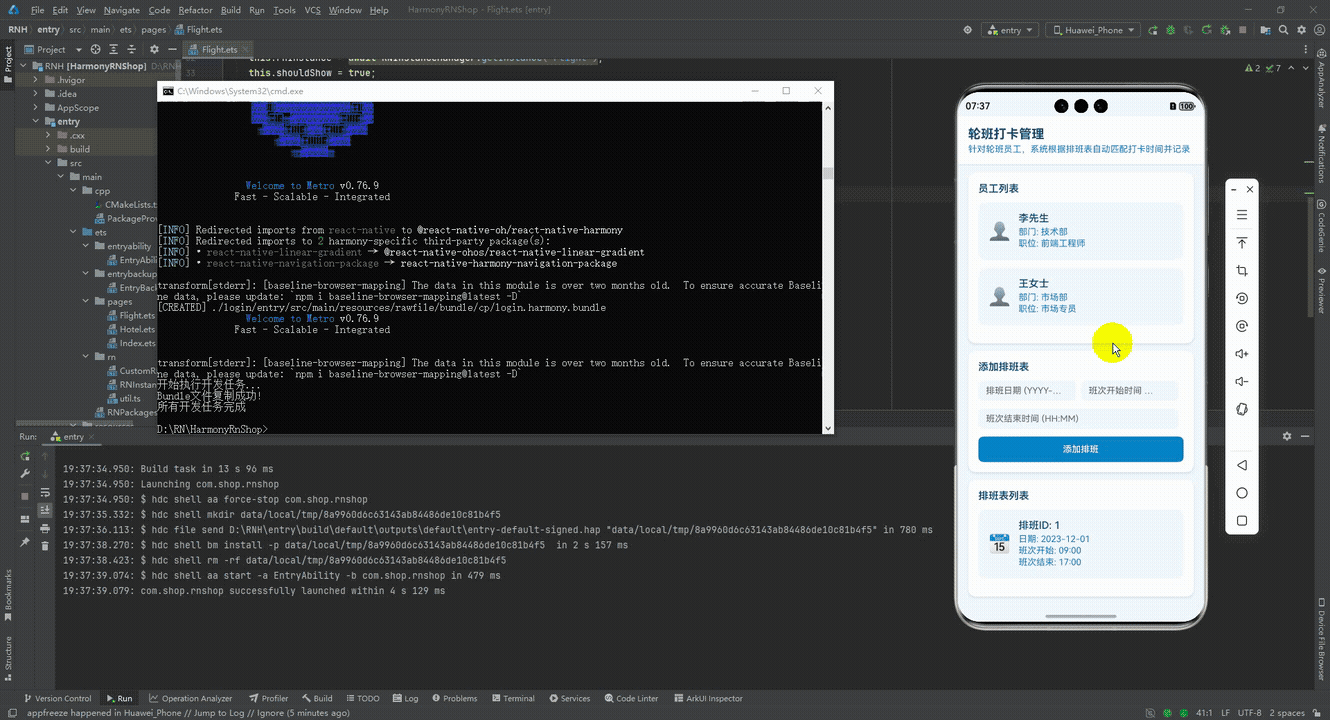
Task: Open the Refactor menu
Action: [195, 10]
